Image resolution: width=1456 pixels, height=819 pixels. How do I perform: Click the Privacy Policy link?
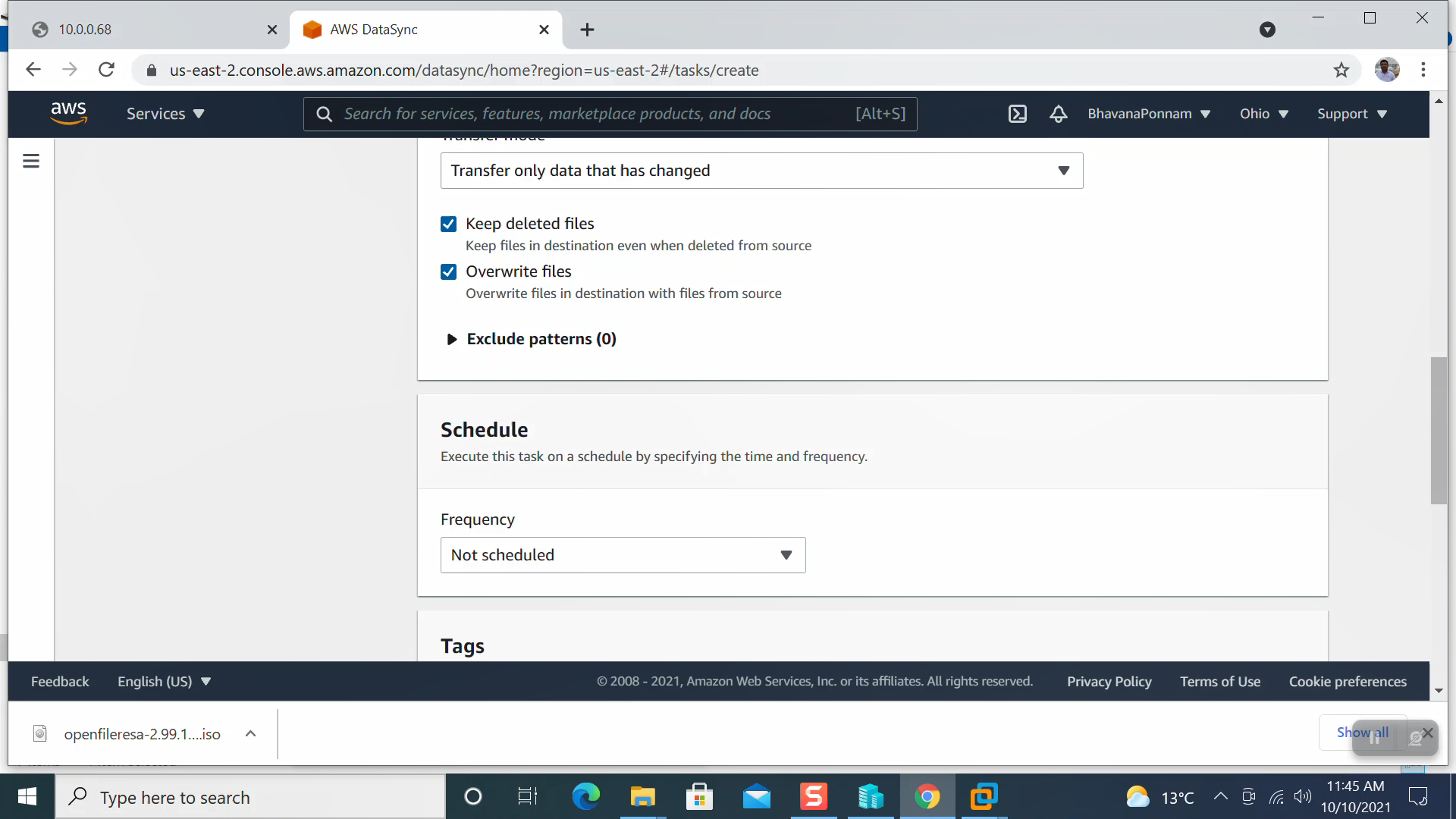tap(1109, 681)
